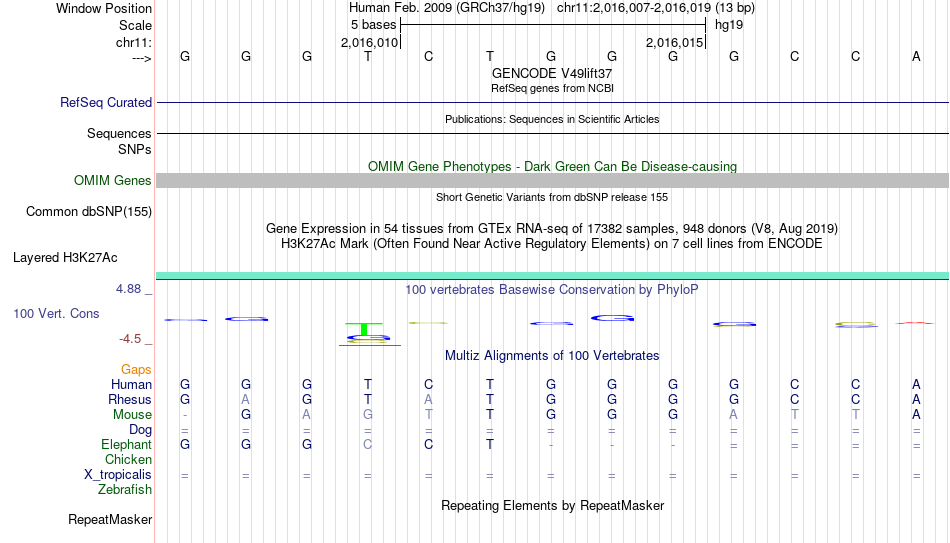
Task: Click 'Human Feb. 2009 (GRCh37/hg19)' header text
Action: [x=447, y=8]
